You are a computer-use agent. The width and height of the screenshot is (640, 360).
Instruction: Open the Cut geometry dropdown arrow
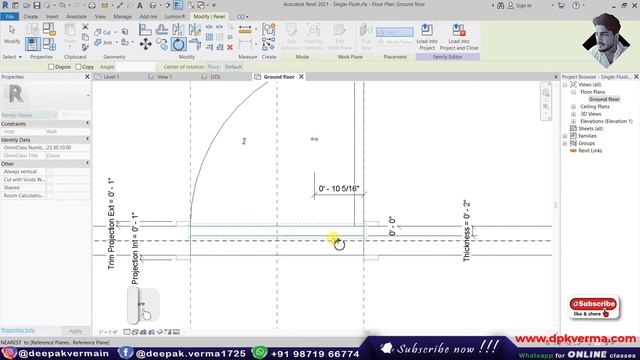116,32
